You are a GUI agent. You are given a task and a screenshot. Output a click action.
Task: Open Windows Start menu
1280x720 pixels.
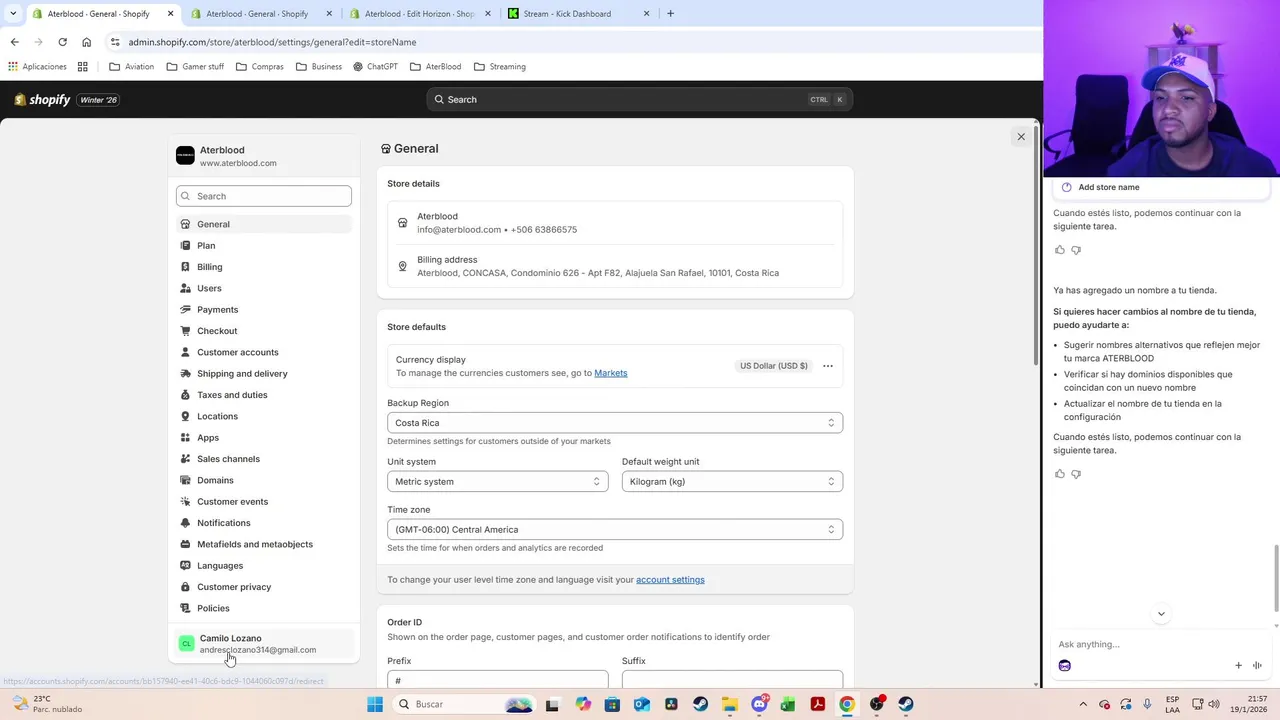[x=375, y=704]
